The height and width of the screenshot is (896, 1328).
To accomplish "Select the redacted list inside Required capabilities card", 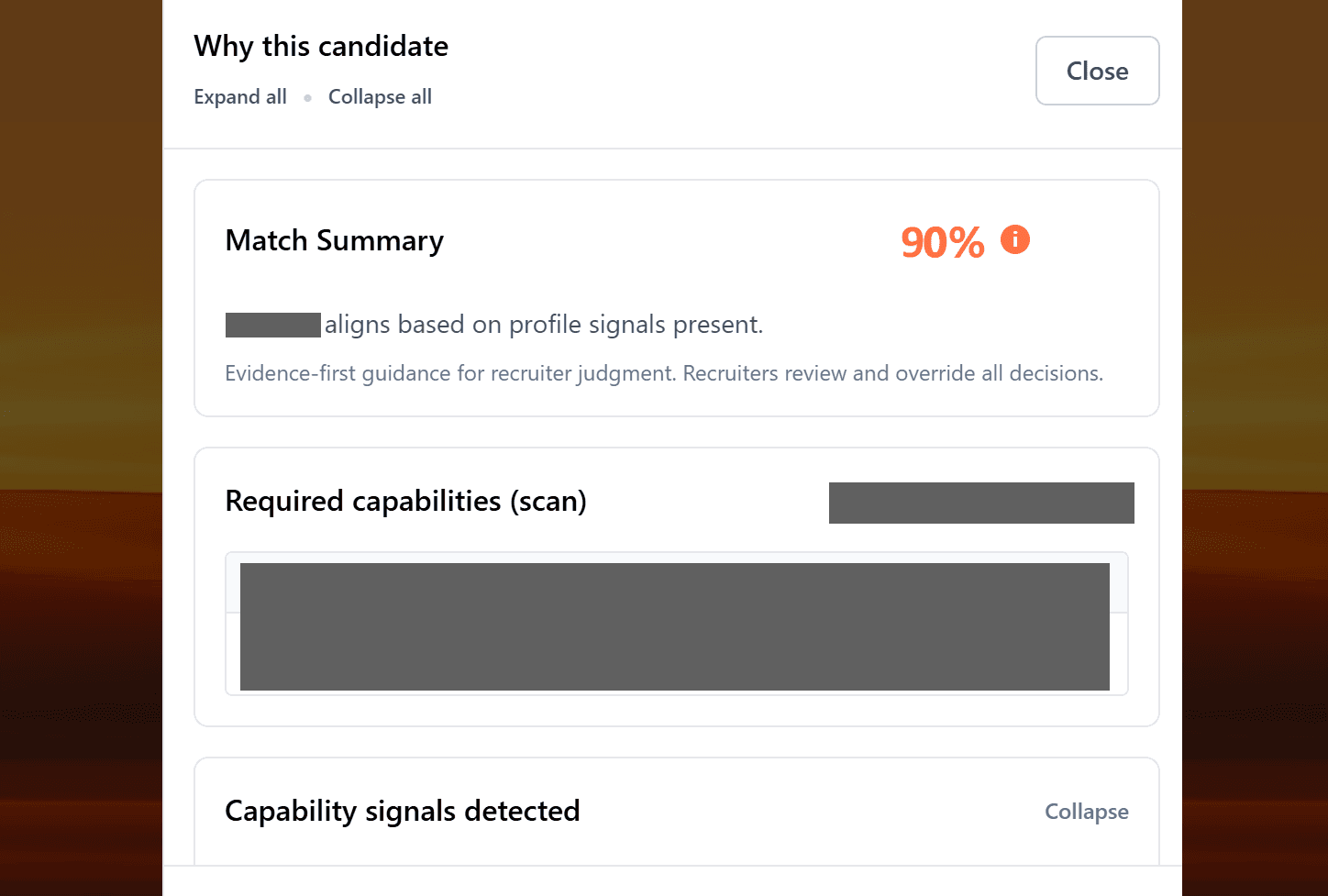I will pyautogui.click(x=675, y=626).
